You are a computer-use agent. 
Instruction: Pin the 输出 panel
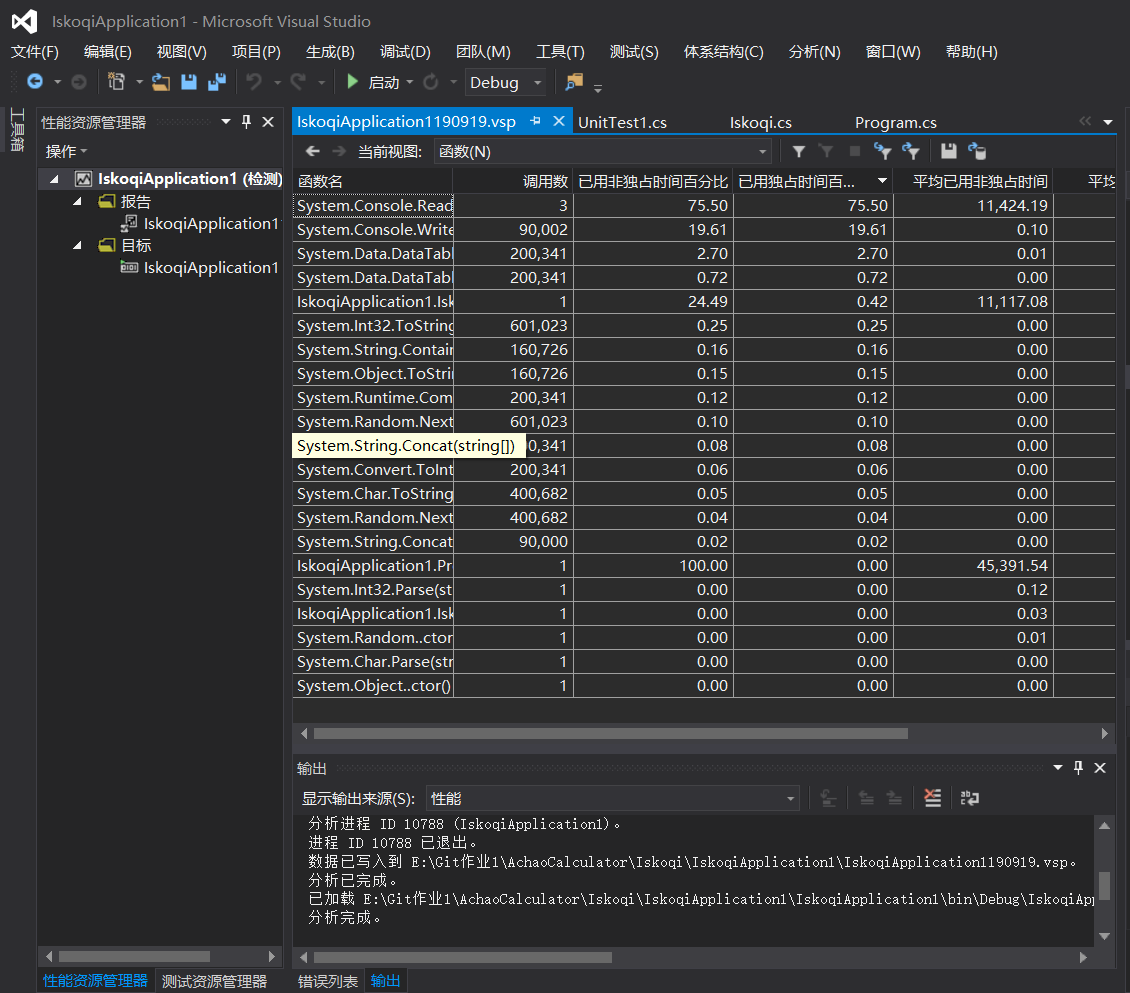click(1078, 767)
